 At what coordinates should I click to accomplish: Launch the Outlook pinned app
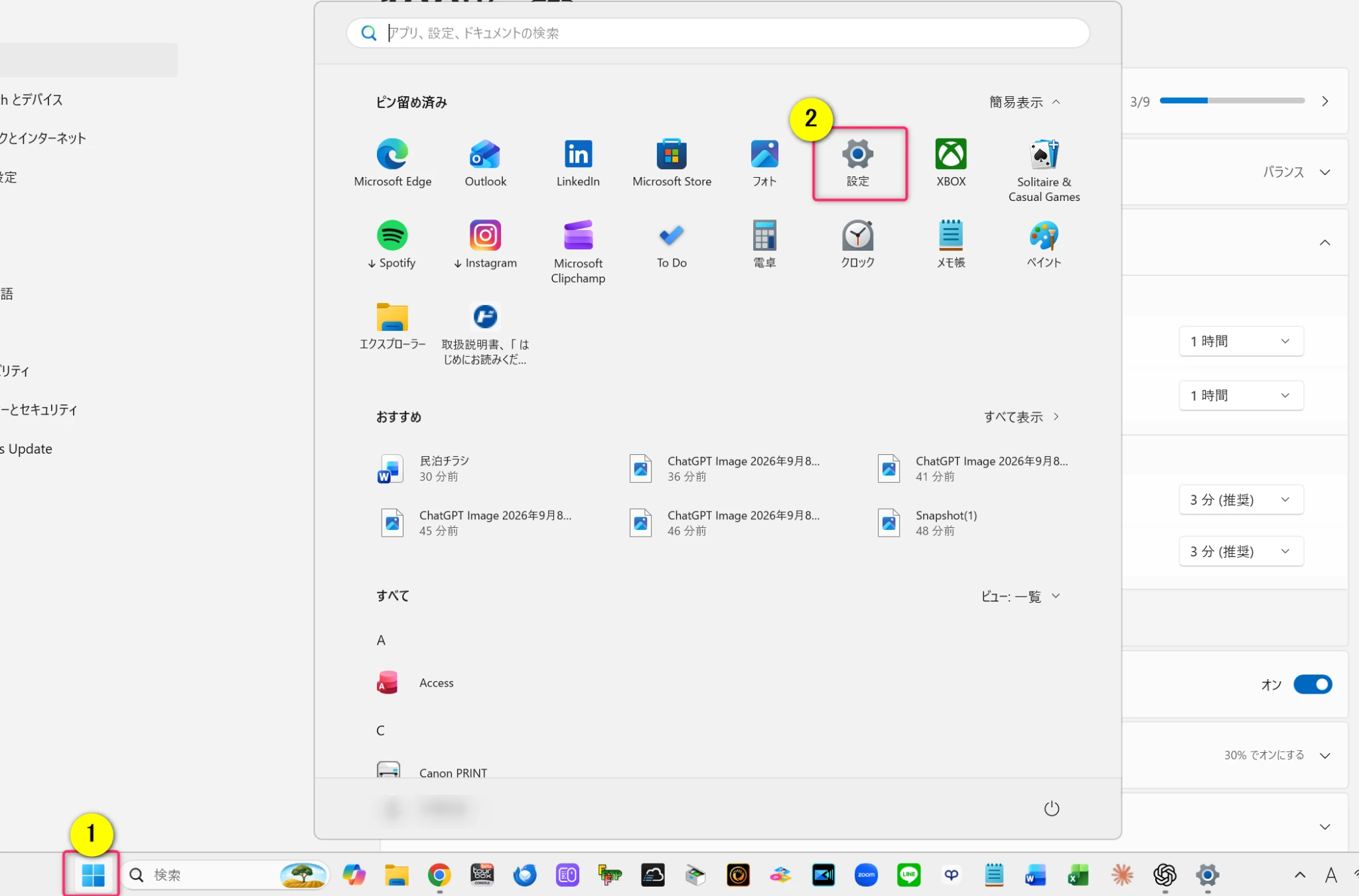[x=485, y=163]
